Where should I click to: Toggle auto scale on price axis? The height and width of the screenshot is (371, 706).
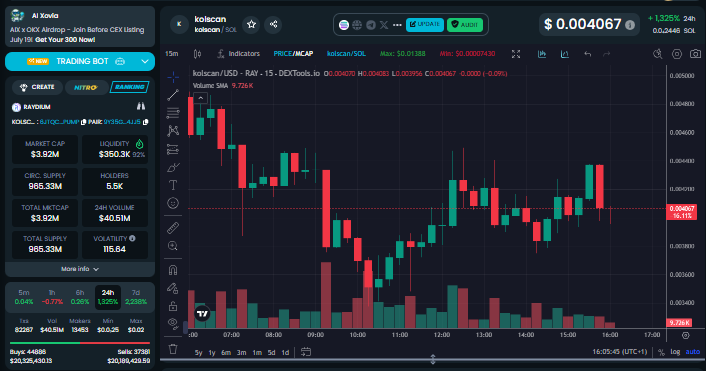[x=692, y=352]
